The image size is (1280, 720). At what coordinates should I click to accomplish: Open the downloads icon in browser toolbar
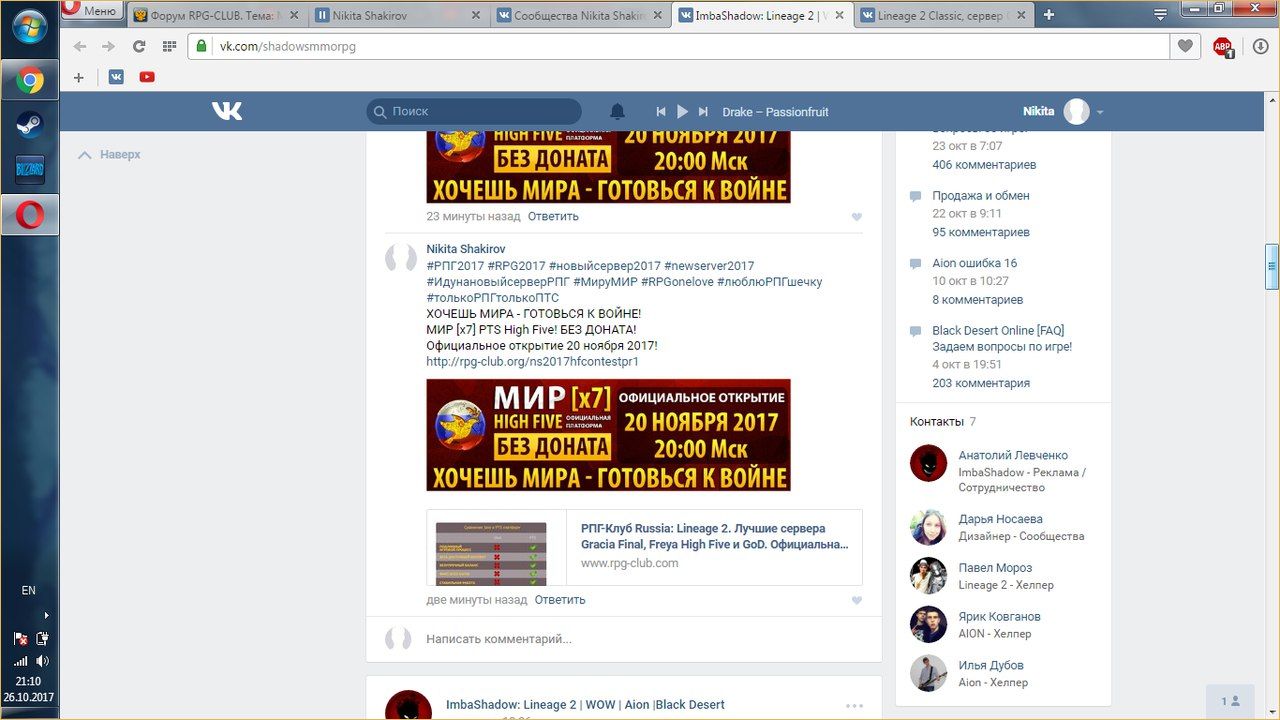click(x=1260, y=46)
